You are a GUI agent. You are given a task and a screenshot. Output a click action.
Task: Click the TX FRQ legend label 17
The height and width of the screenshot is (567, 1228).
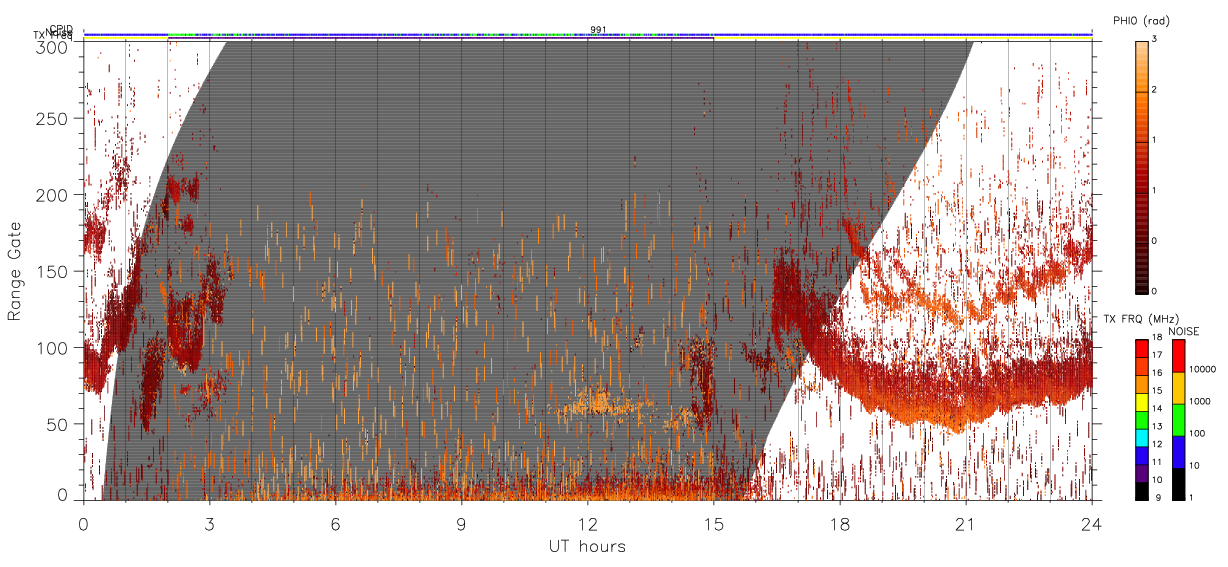(x=1157, y=355)
